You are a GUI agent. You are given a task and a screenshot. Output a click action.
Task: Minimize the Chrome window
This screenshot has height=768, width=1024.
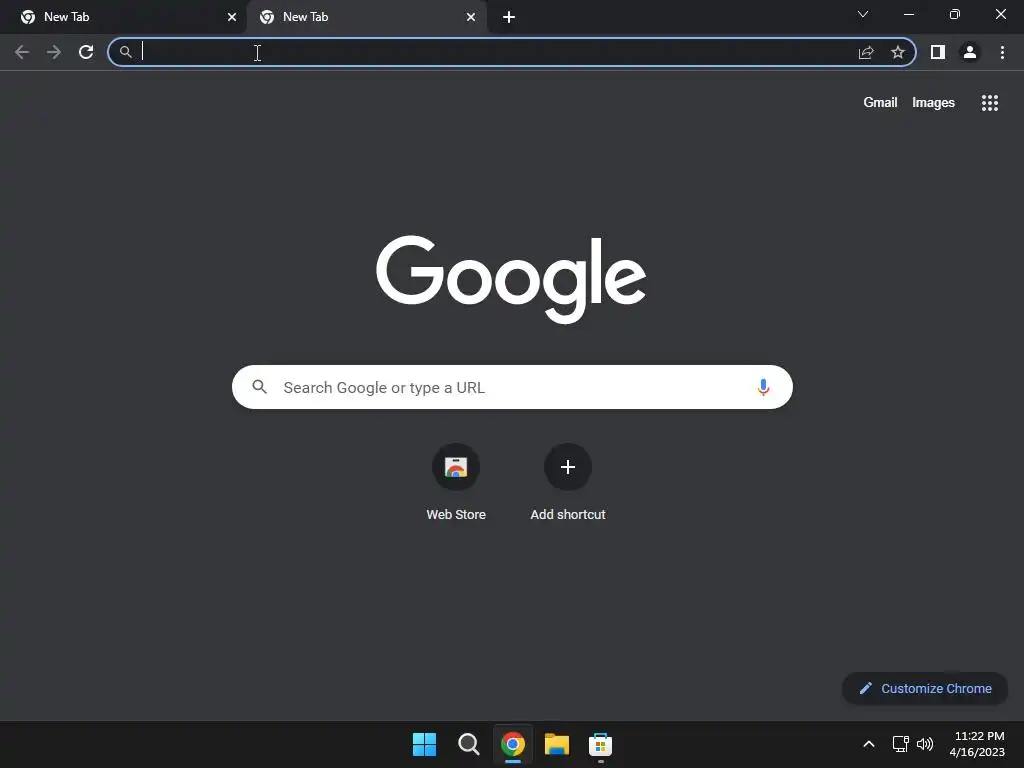(x=909, y=14)
